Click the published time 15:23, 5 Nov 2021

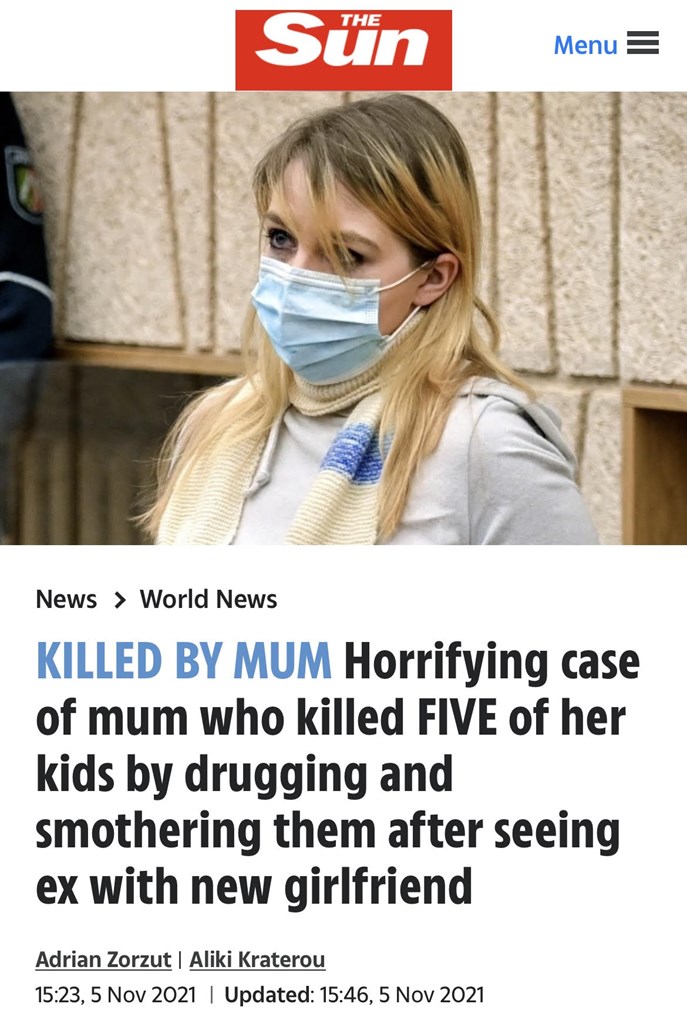pos(116,995)
